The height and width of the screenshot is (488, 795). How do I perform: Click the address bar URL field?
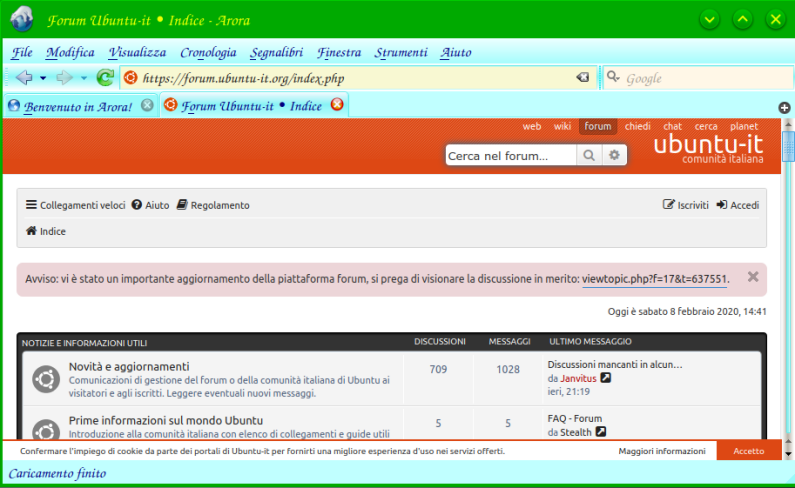tap(356, 78)
